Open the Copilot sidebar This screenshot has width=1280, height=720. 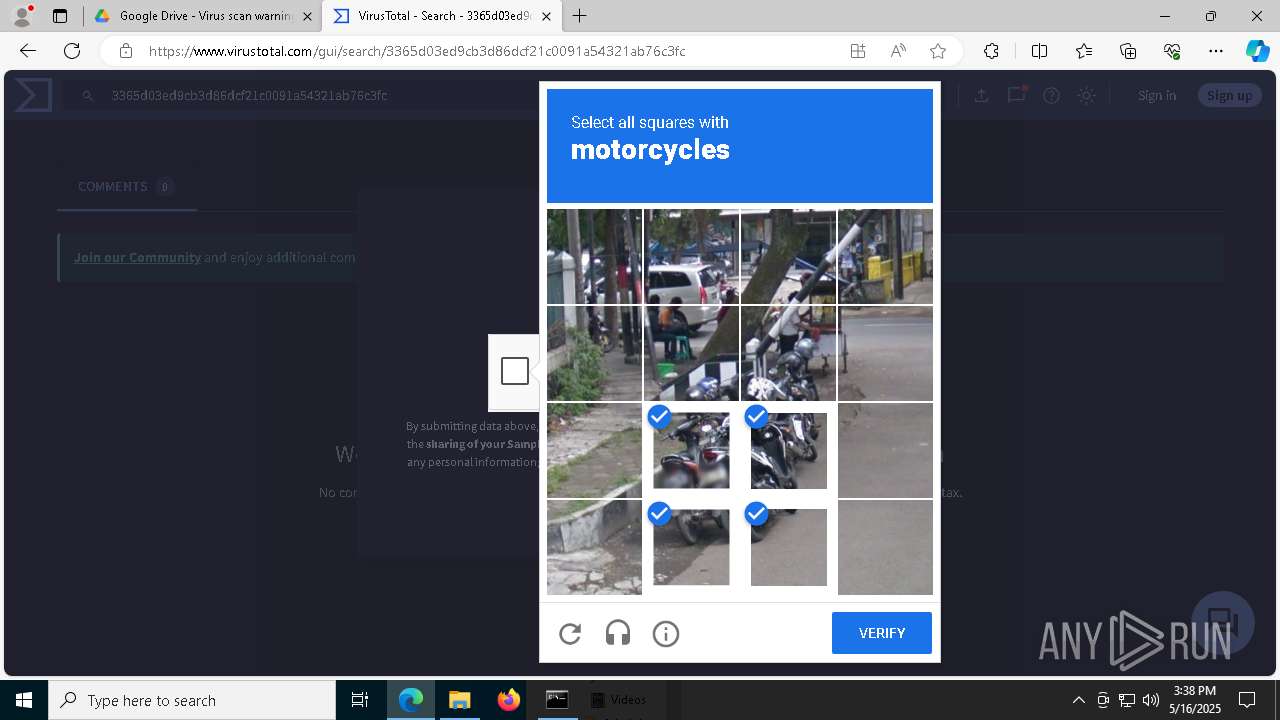click(x=1257, y=51)
